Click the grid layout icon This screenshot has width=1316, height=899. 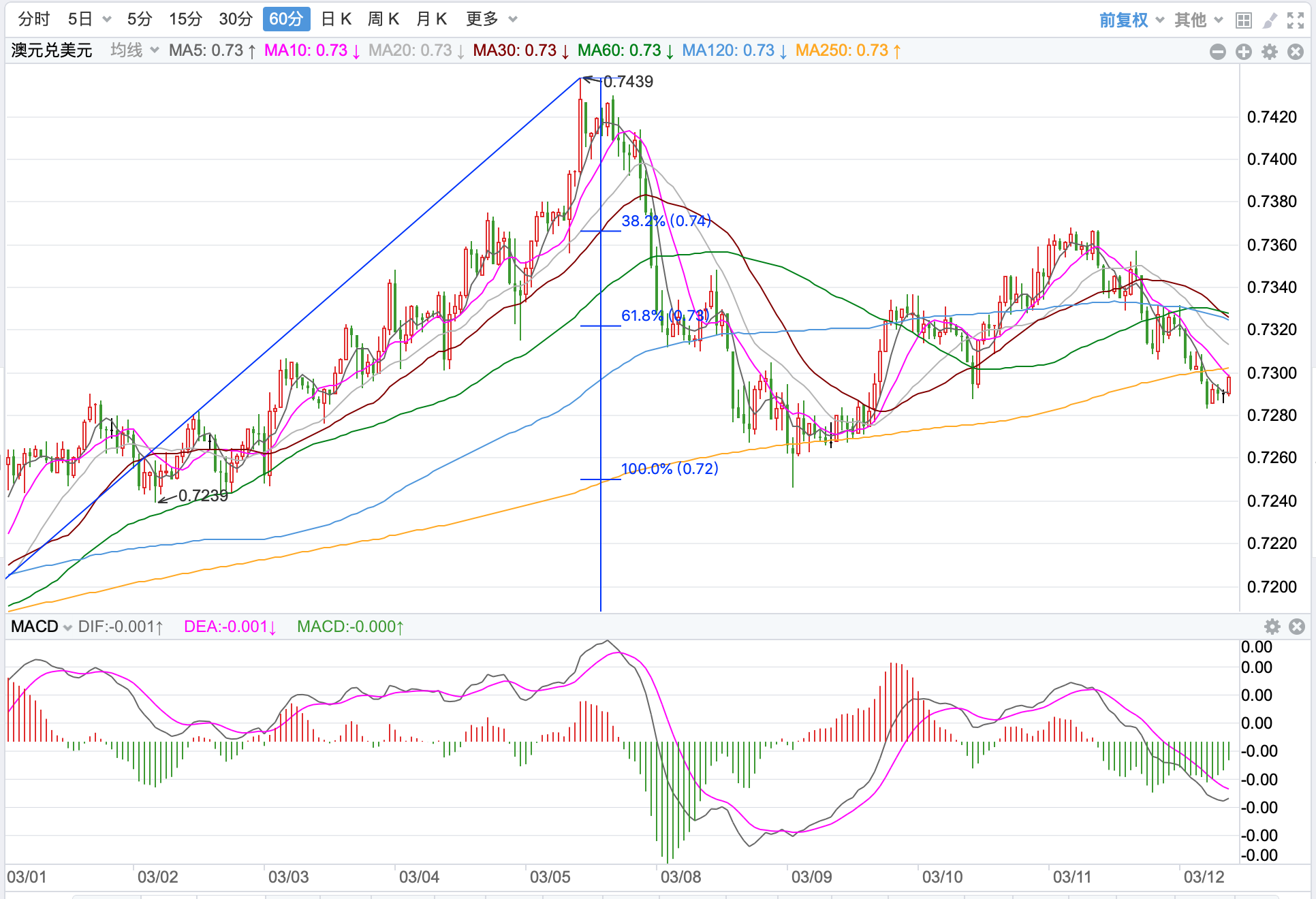[x=1244, y=20]
